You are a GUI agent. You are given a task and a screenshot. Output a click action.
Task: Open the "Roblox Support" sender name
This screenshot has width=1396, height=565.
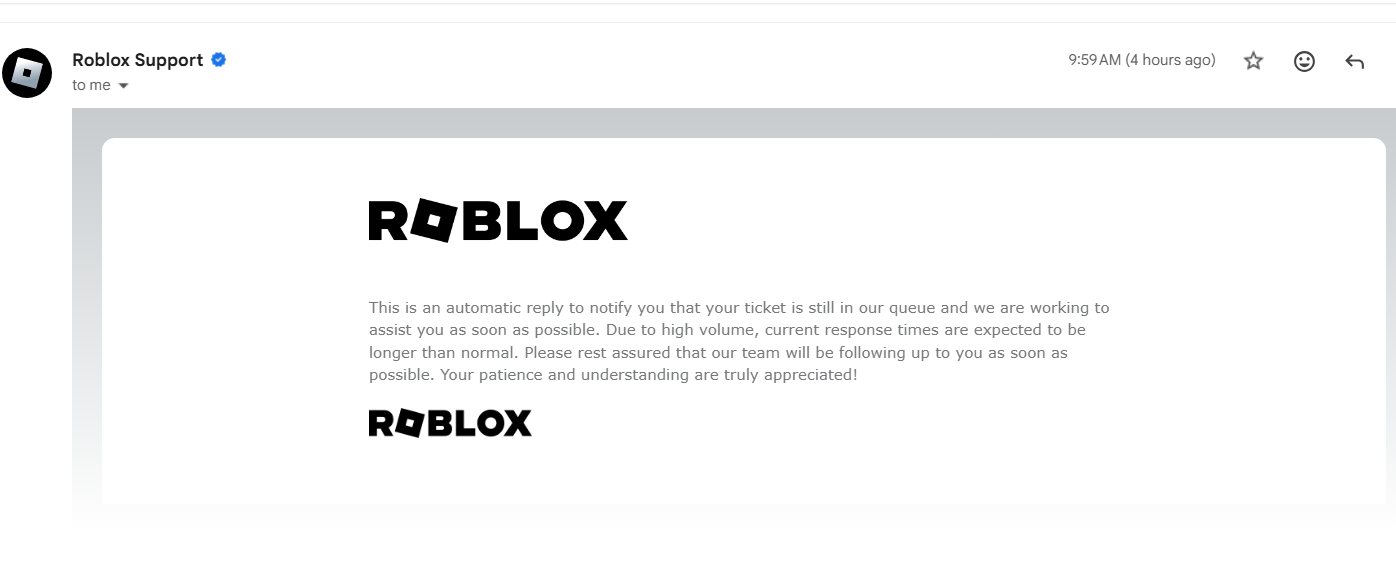click(137, 60)
